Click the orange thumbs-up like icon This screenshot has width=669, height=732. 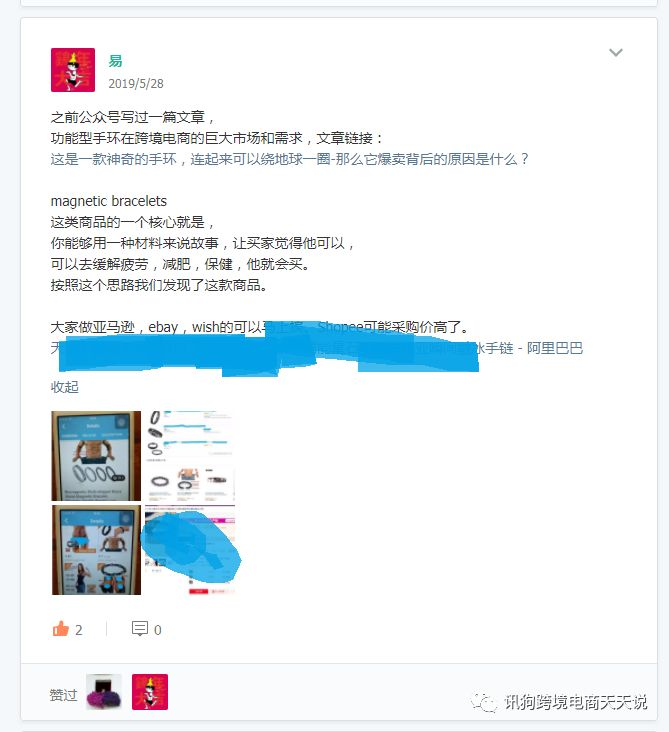tap(61, 629)
